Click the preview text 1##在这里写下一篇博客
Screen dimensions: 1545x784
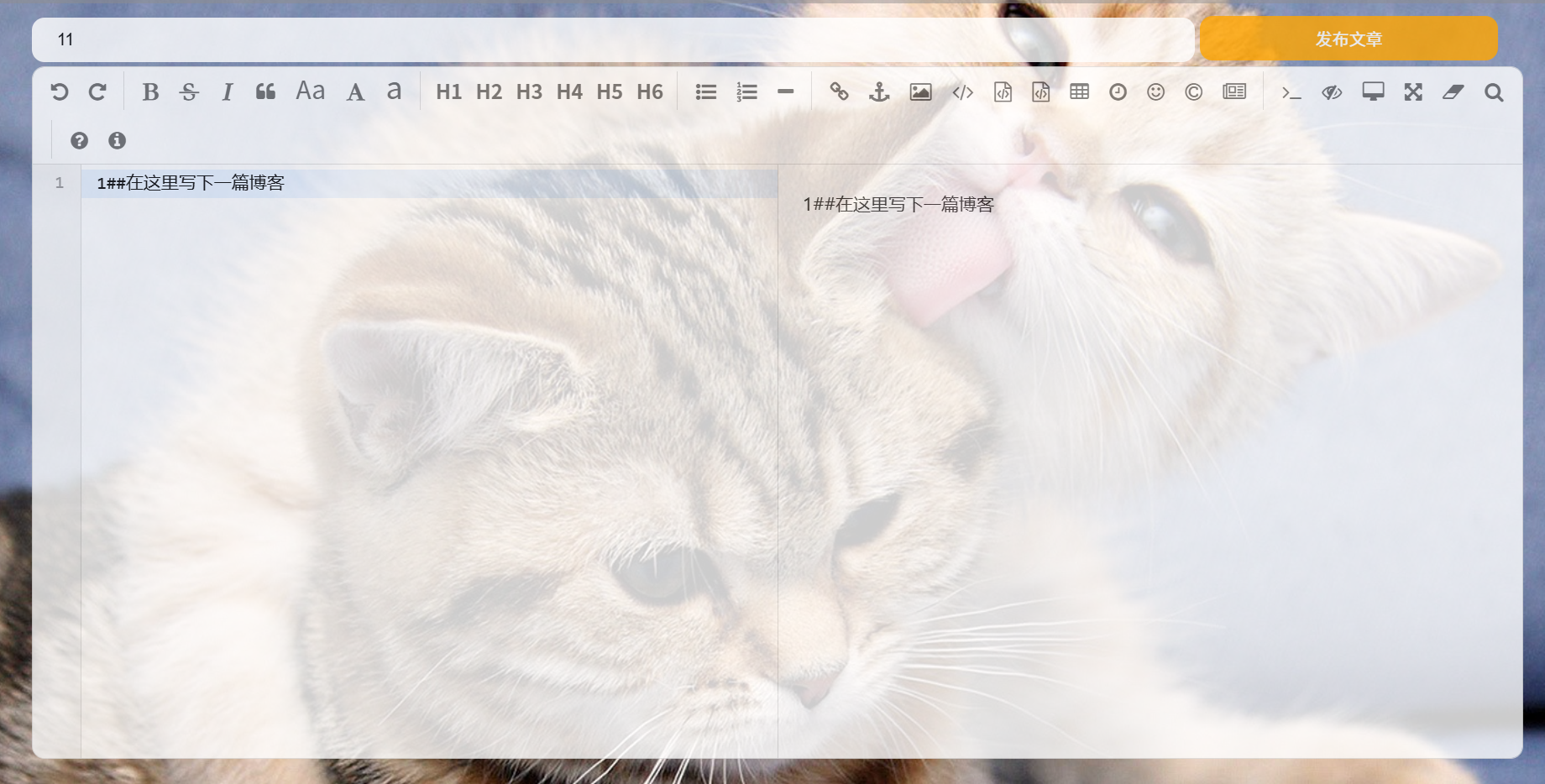pyautogui.click(x=898, y=204)
